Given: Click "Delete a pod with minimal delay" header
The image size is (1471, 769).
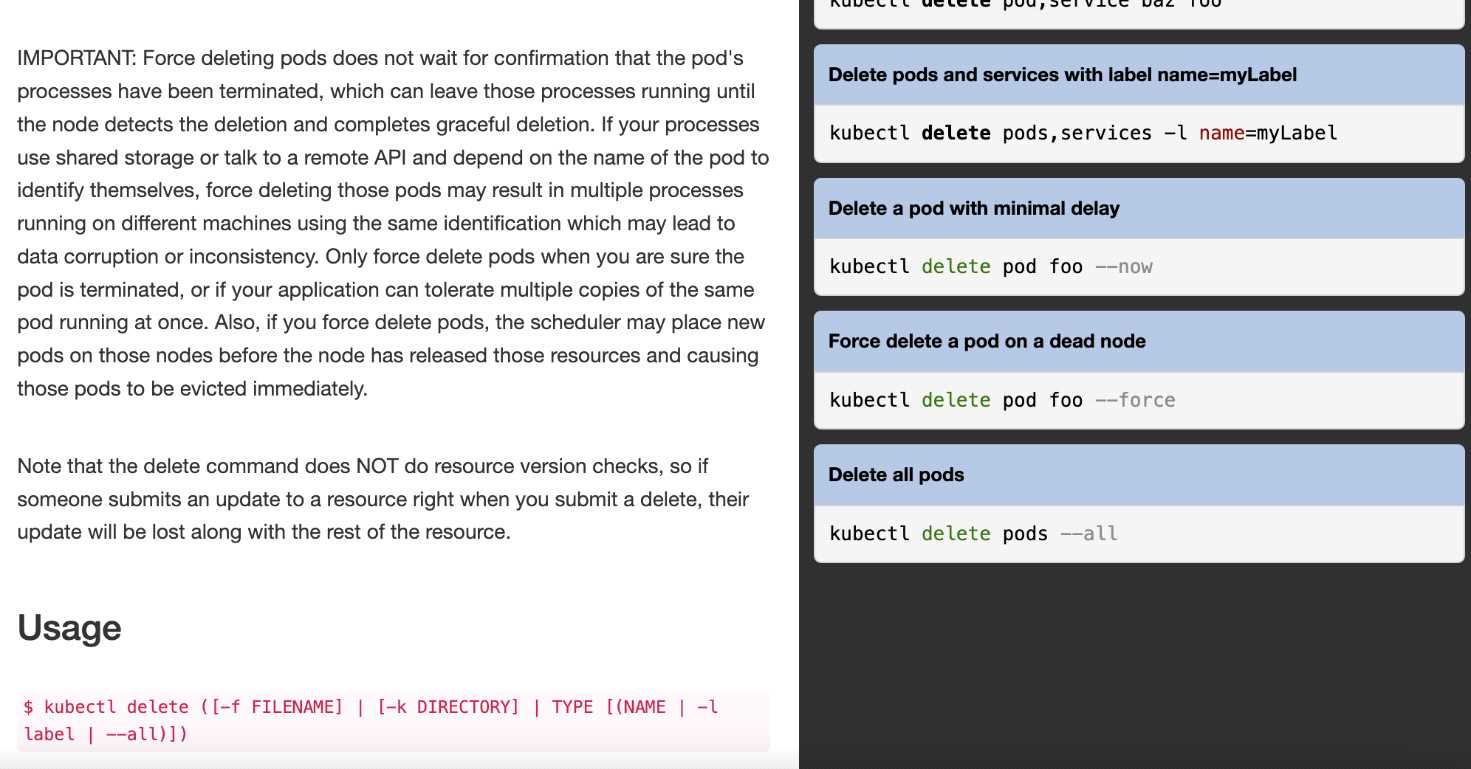Looking at the screenshot, I should coord(973,208).
